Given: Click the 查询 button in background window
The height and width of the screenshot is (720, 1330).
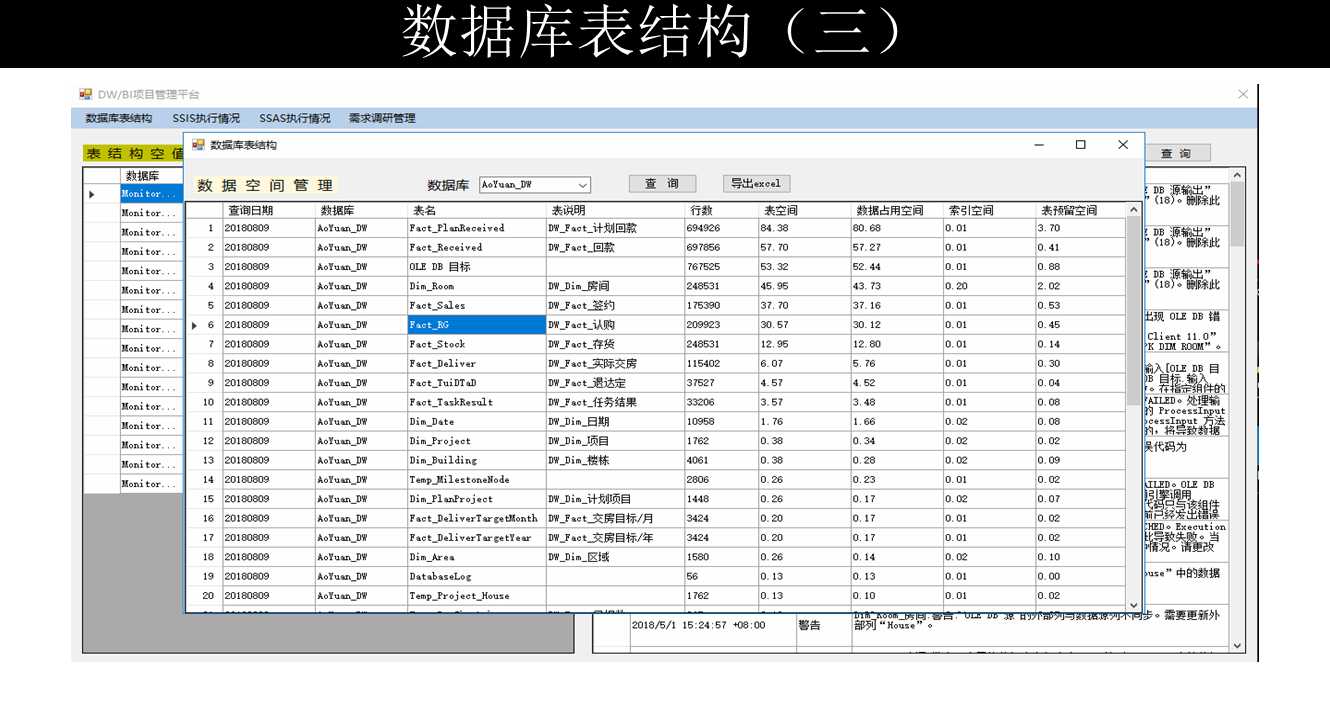Looking at the screenshot, I should click(1176, 154).
